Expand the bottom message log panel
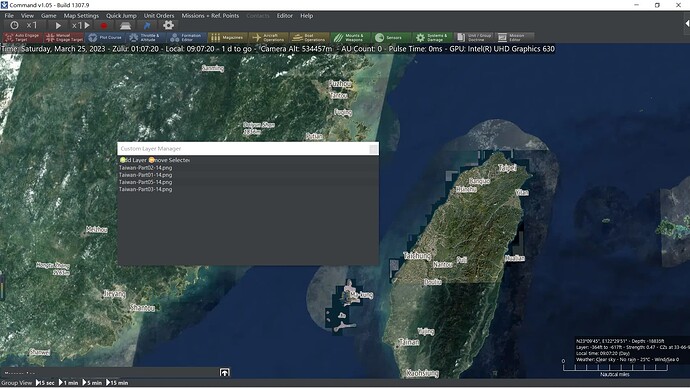The image size is (690, 388). [x=224, y=373]
